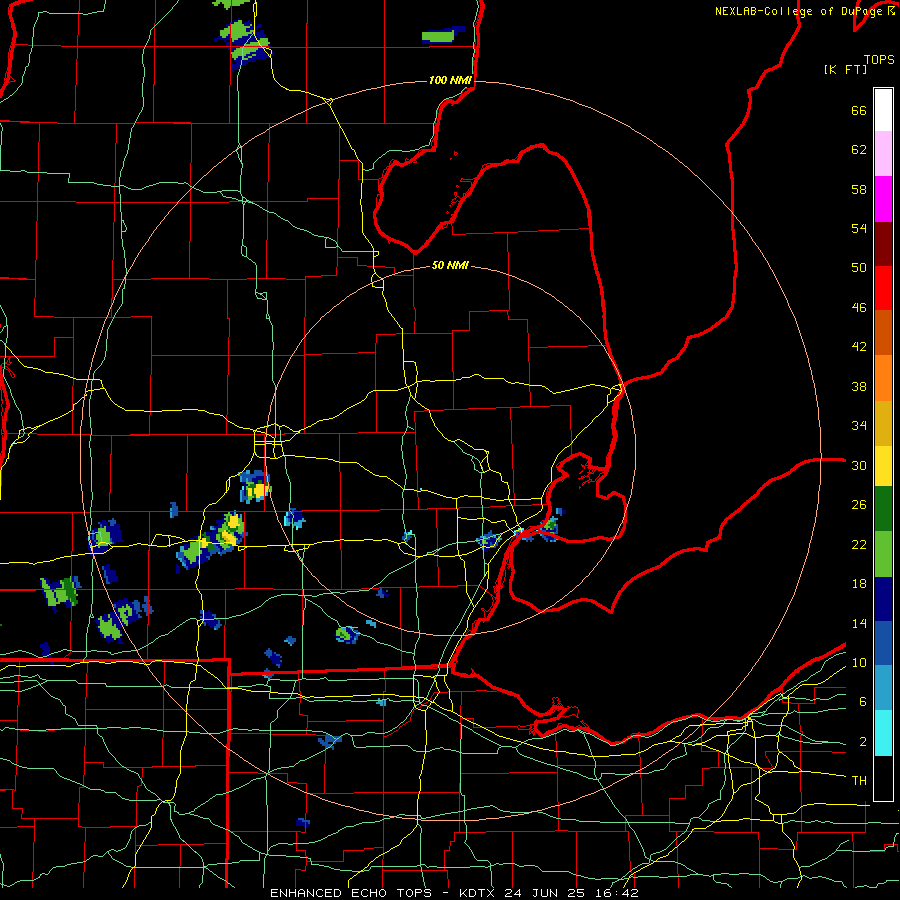Screen dimensions: 900x900
Task: Click the cyan swatch near 2 K FT
Action: pyautogui.click(x=883, y=733)
